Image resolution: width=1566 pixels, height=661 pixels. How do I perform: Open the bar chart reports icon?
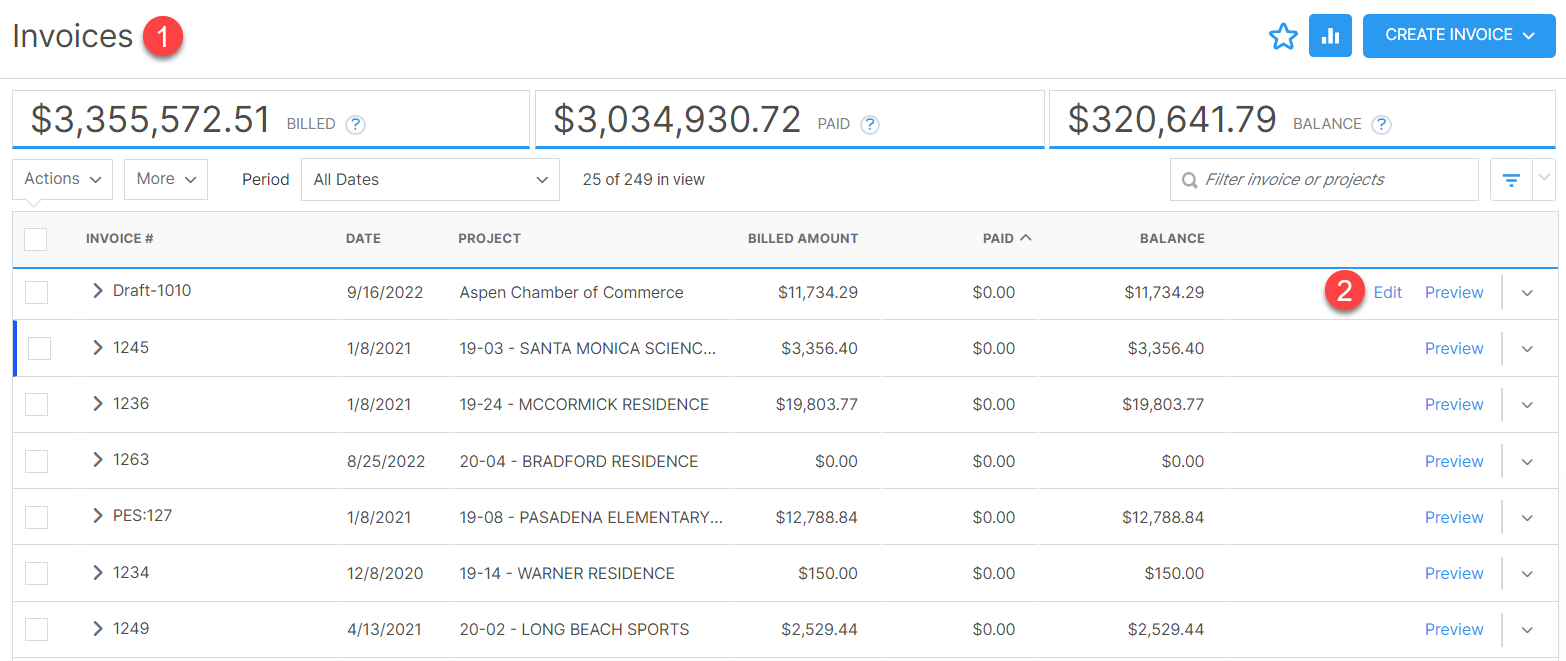pos(1330,36)
